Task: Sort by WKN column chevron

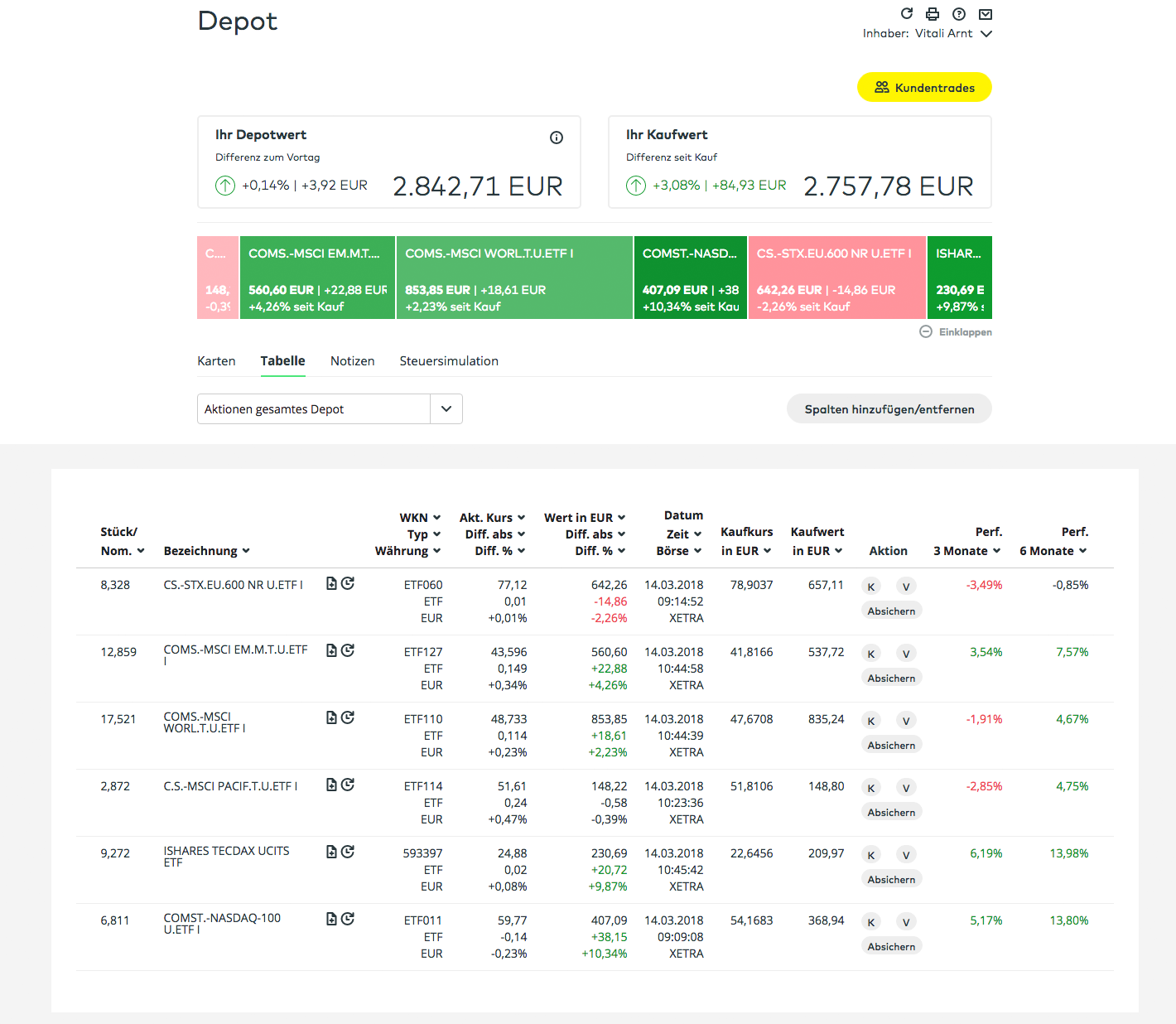Action: [436, 518]
